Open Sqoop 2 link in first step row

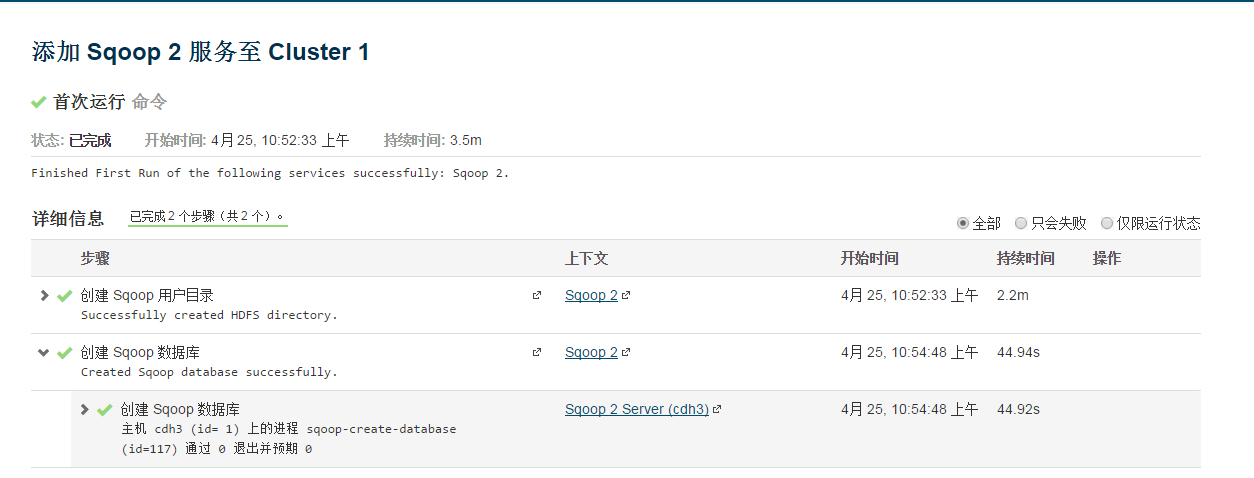[591, 296]
